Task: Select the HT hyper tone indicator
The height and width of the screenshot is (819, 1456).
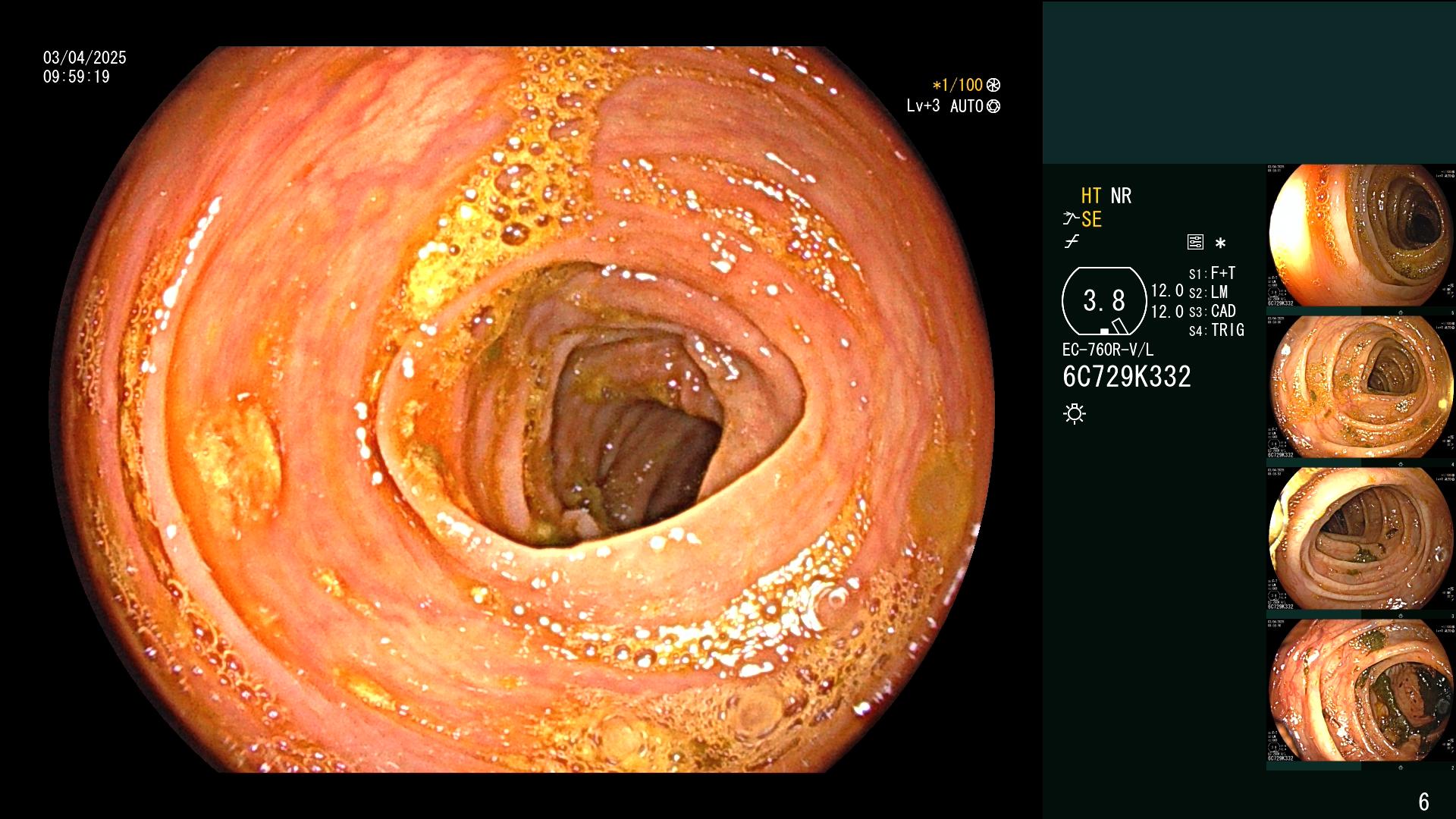Action: pyautogui.click(x=1090, y=196)
